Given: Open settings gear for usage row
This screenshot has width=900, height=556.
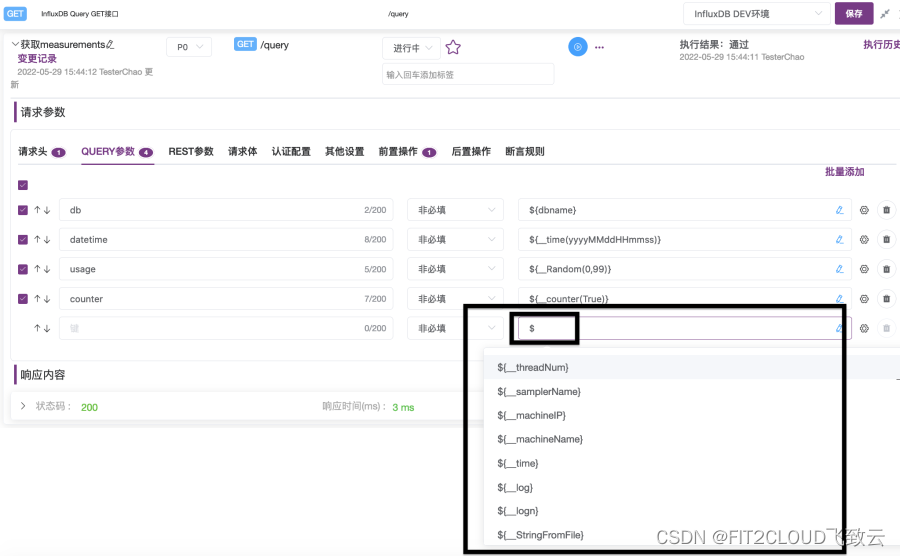Looking at the screenshot, I should [x=864, y=269].
